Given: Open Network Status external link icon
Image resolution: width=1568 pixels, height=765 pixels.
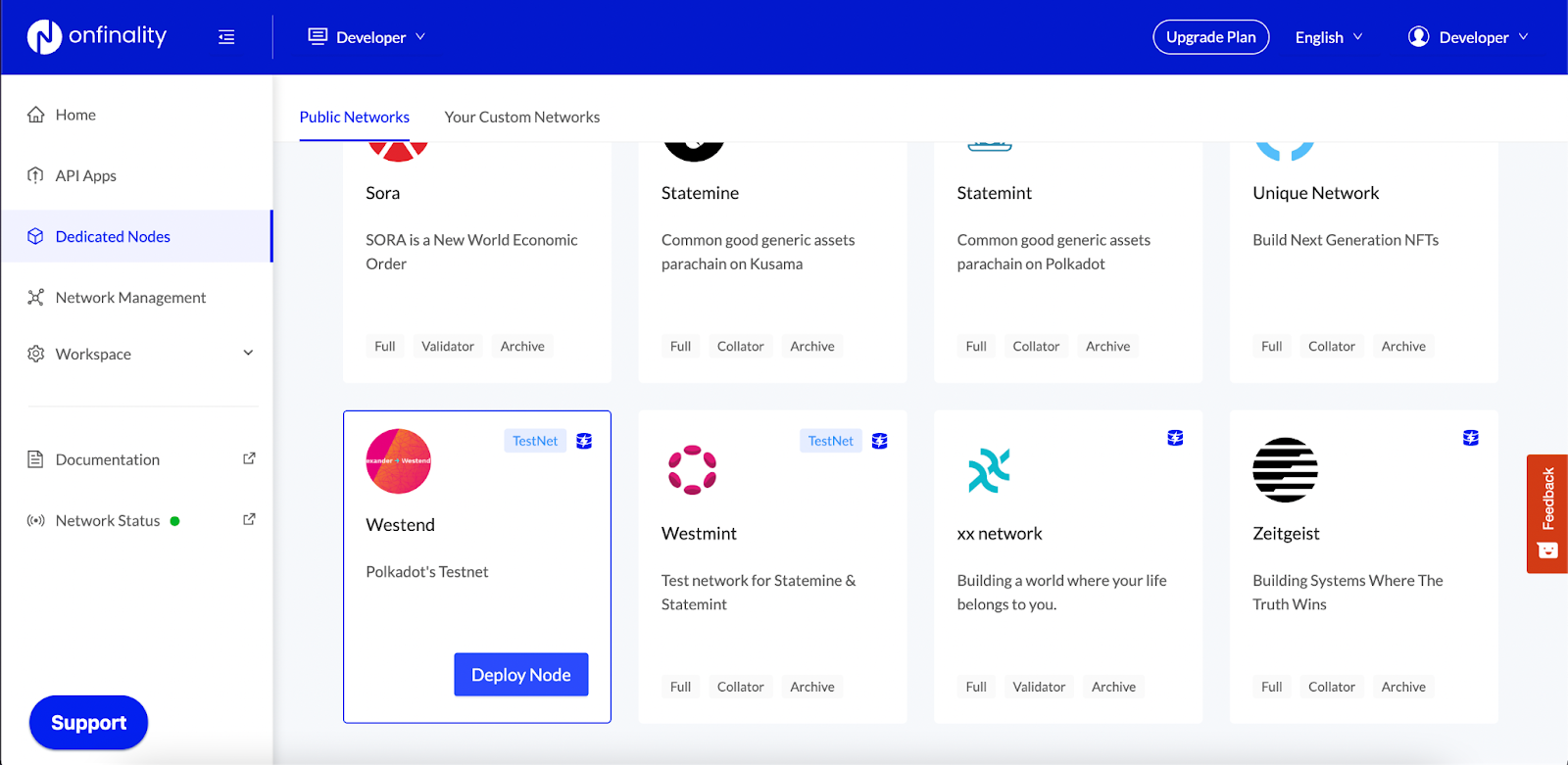Looking at the screenshot, I should coord(249,519).
